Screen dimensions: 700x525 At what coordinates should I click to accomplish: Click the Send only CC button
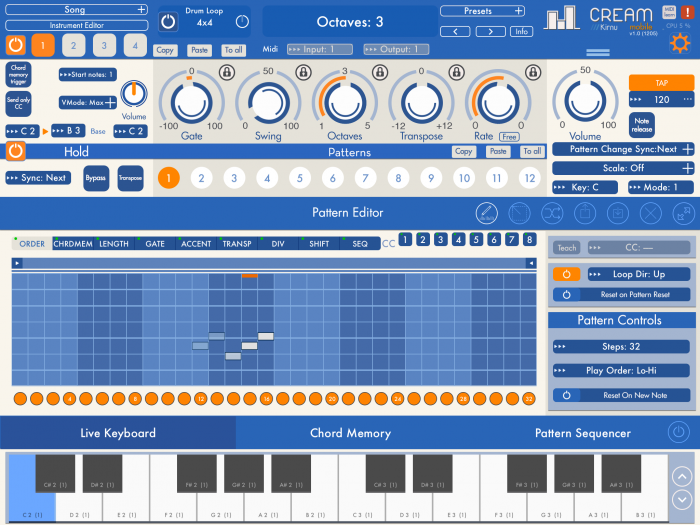tap(18, 104)
